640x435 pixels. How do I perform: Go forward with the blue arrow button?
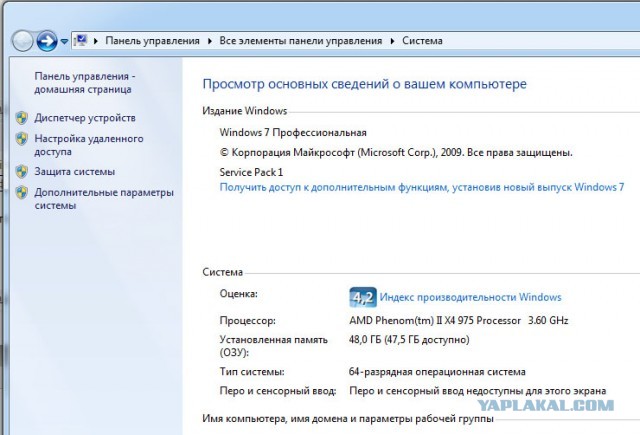pyautogui.click(x=47, y=41)
